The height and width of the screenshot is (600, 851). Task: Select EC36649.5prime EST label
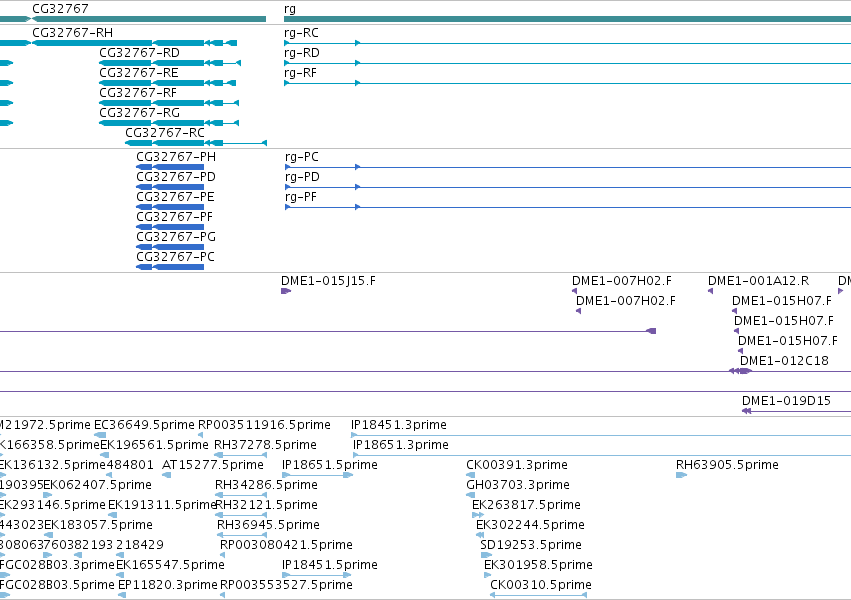point(144,425)
